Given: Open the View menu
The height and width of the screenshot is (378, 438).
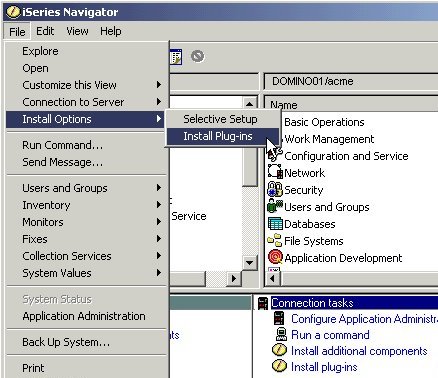Looking at the screenshot, I should tap(77, 31).
